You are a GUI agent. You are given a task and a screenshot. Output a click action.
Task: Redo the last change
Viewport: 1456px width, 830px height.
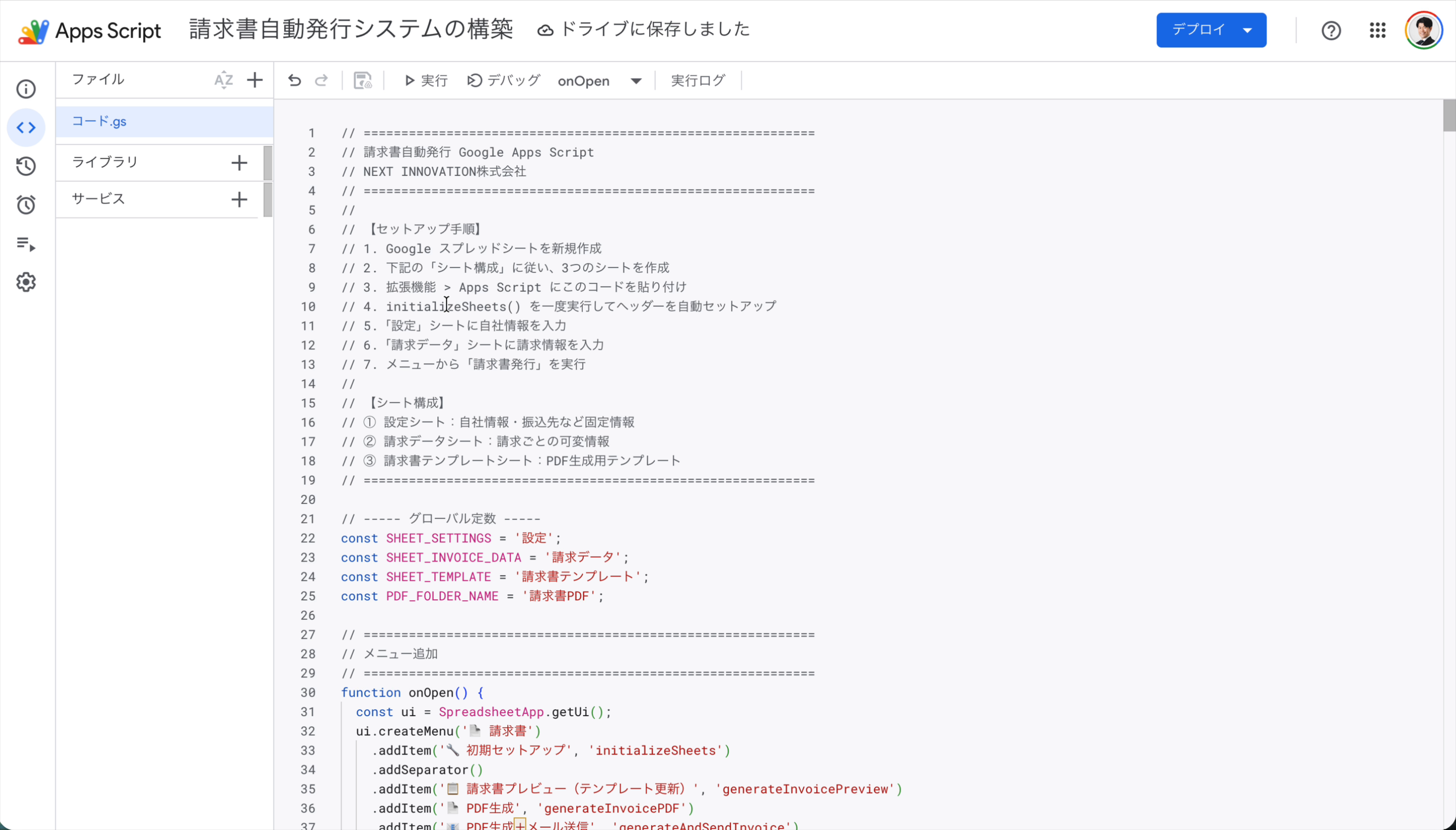pyautogui.click(x=321, y=81)
